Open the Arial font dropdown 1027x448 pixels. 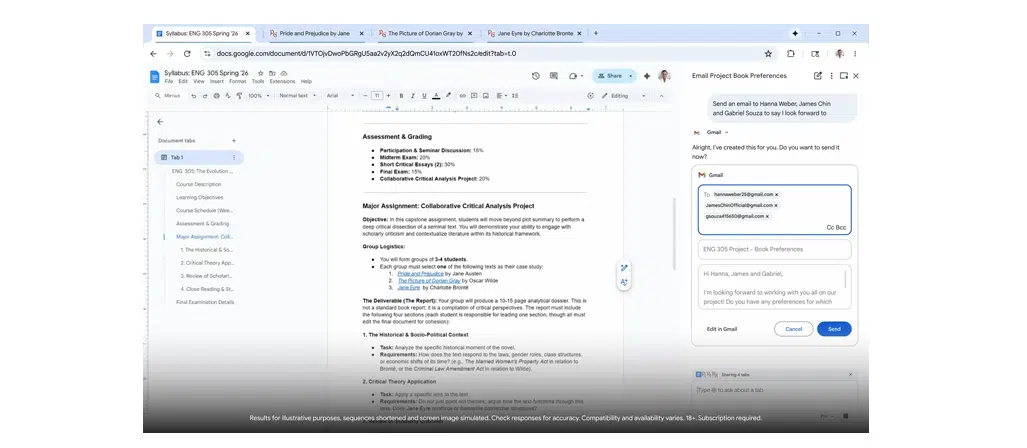[339, 96]
